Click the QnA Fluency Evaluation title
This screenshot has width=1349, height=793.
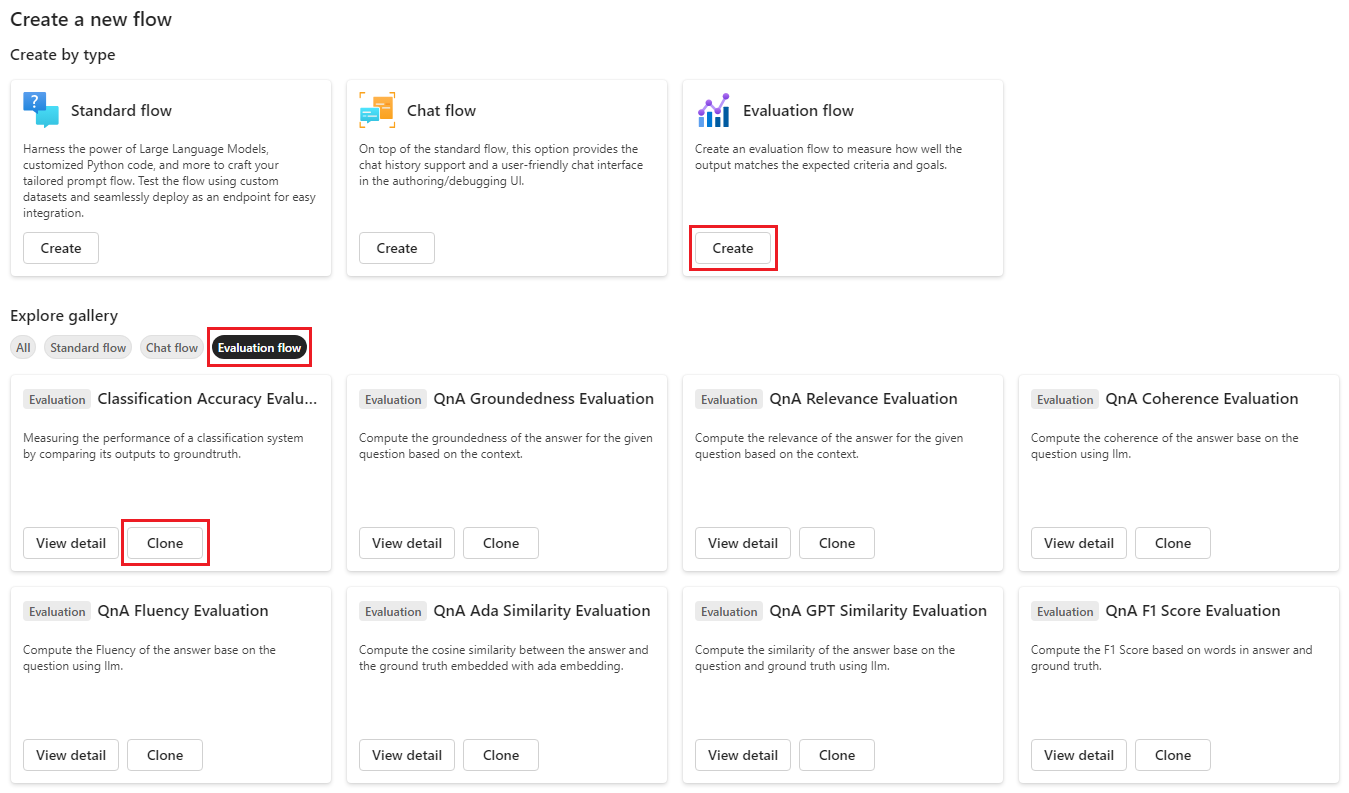click(x=183, y=611)
